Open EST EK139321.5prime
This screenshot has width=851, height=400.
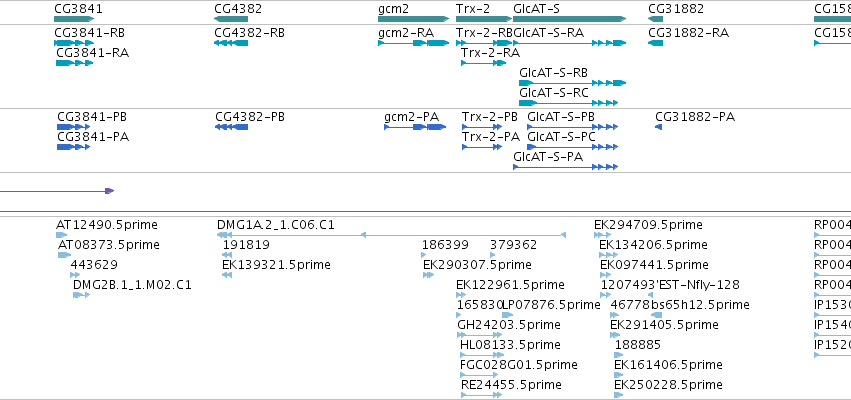276,265
